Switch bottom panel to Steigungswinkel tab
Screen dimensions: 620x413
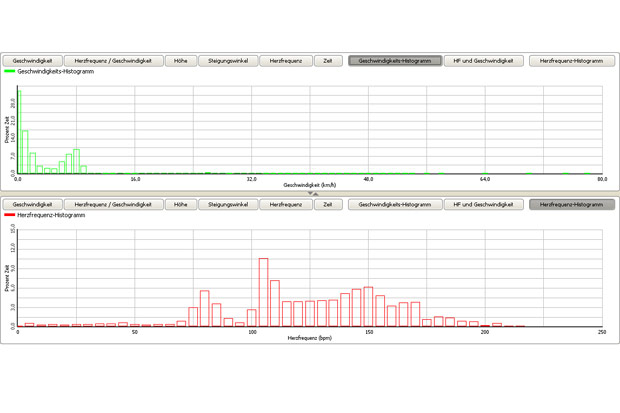[227, 204]
